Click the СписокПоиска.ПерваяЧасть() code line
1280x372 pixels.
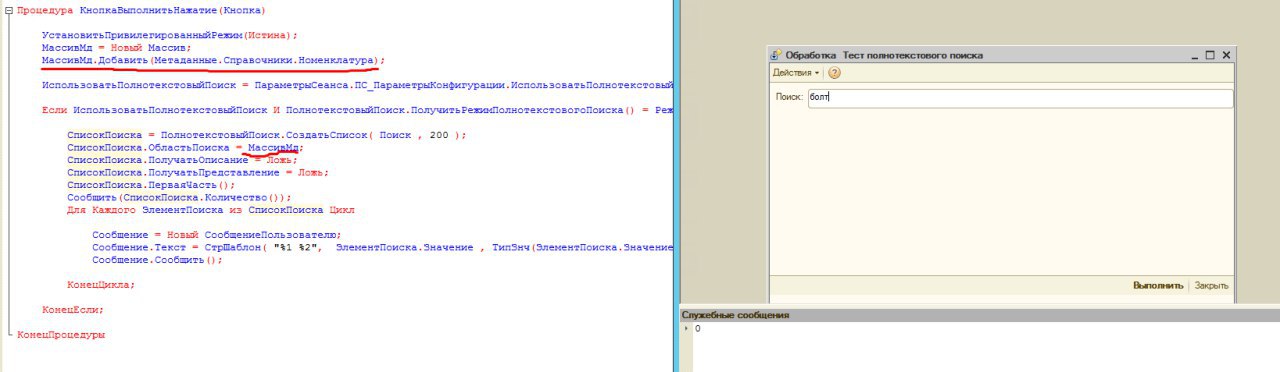click(152, 185)
